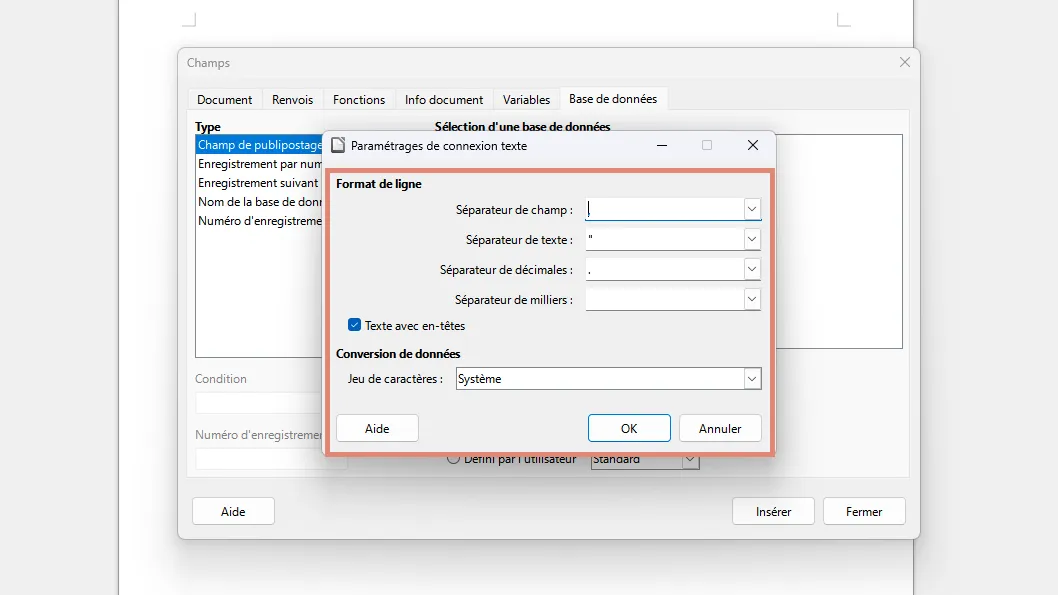This screenshot has width=1058, height=595.
Task: Select Défini par l'utilisateur radio button
Action: (453, 459)
